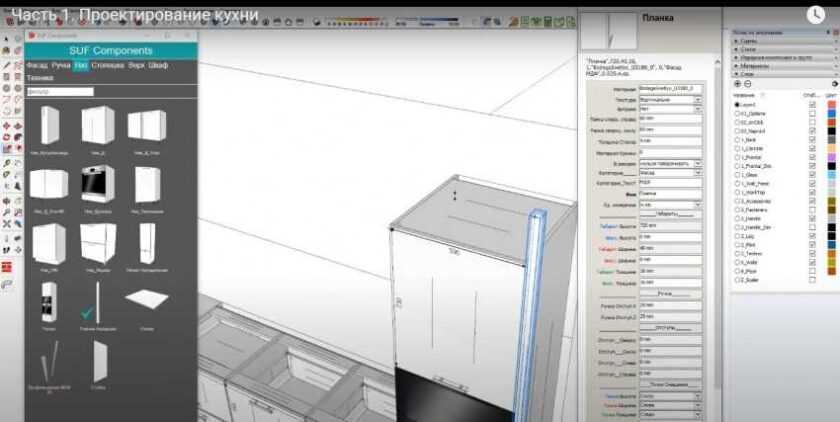Screen dimensions: 840x422
Task: Click the add layer plus icon
Action: (x=737, y=84)
